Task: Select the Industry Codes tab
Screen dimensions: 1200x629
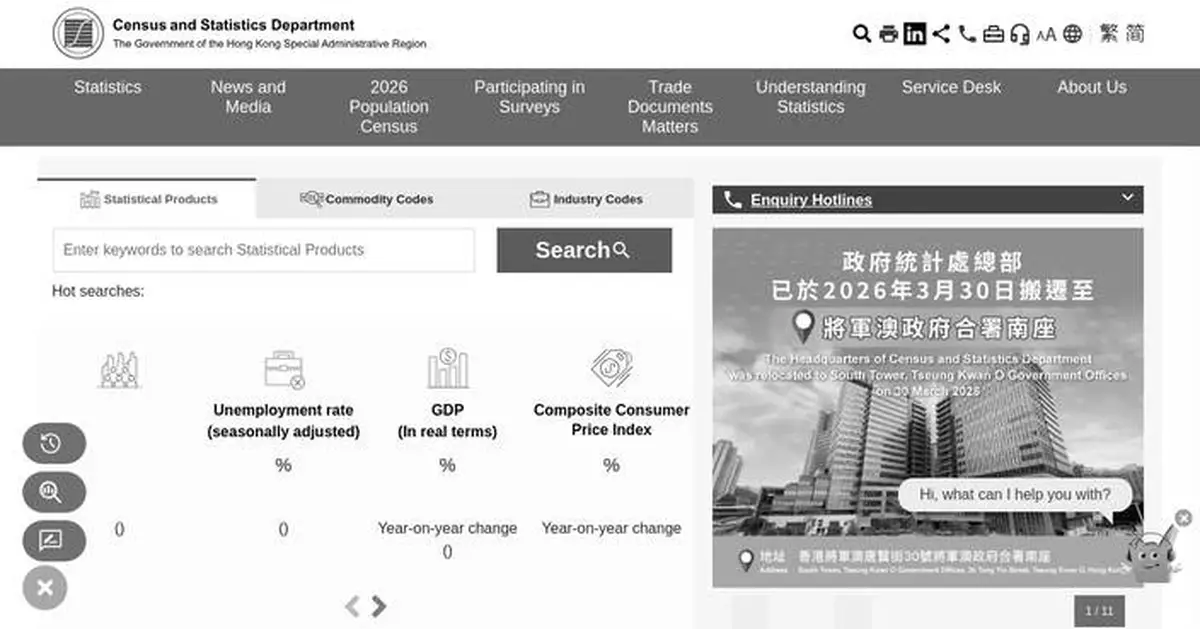Action: (x=586, y=199)
